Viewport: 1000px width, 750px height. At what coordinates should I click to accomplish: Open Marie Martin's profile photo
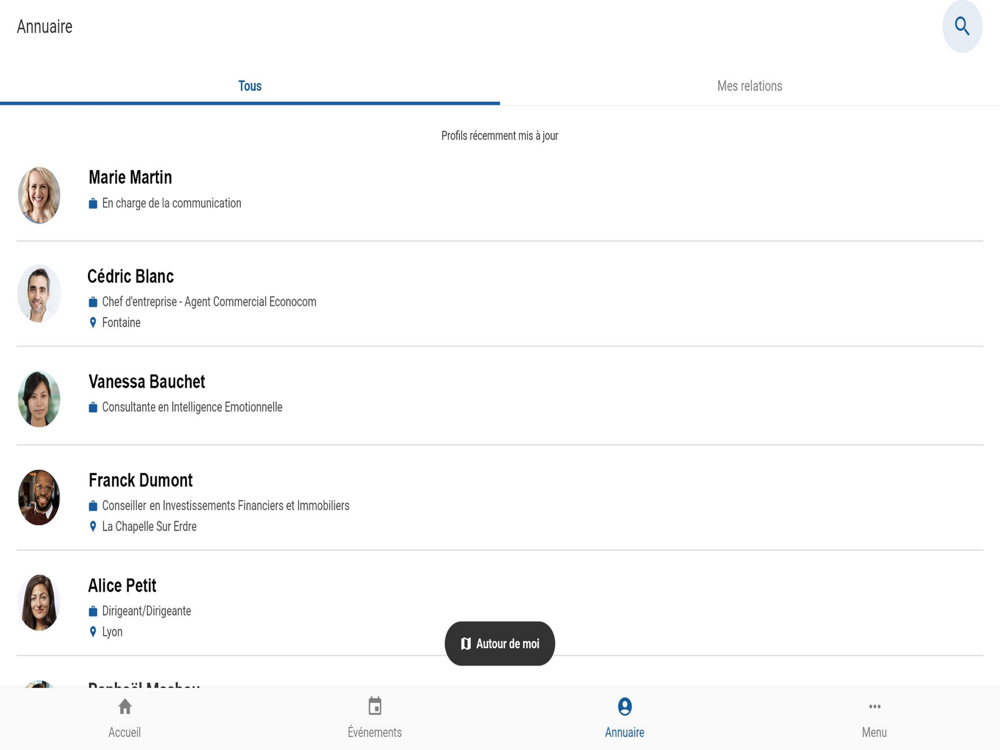coord(39,195)
